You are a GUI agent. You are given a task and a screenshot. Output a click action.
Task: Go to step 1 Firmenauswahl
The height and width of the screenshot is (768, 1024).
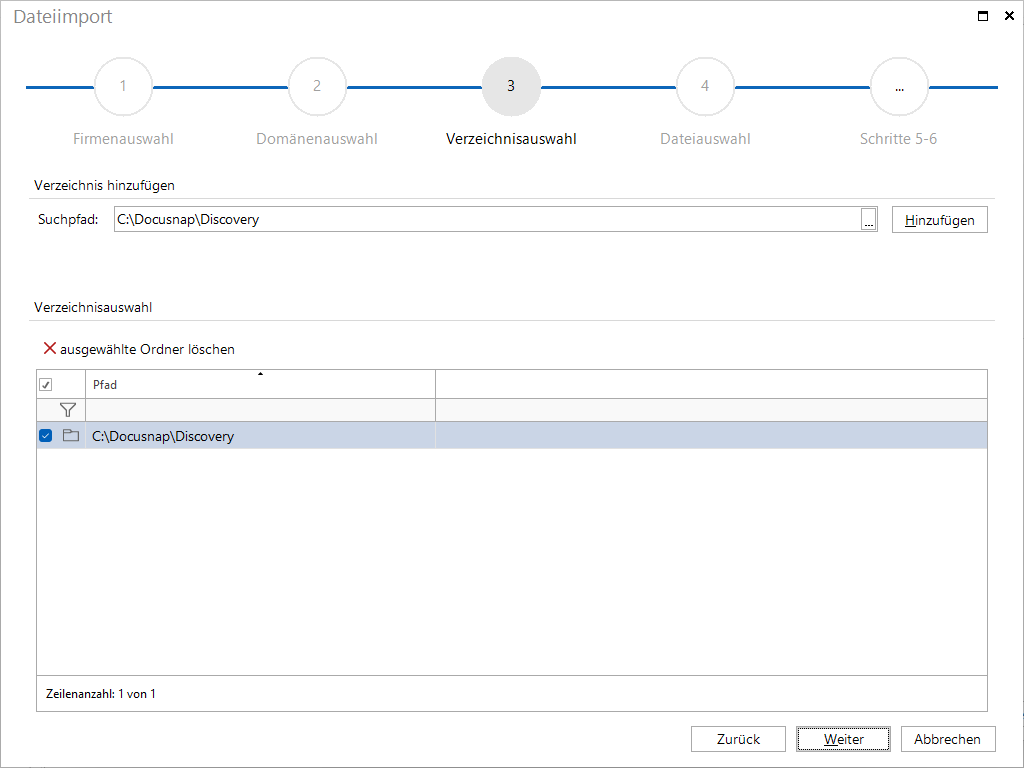(123, 87)
